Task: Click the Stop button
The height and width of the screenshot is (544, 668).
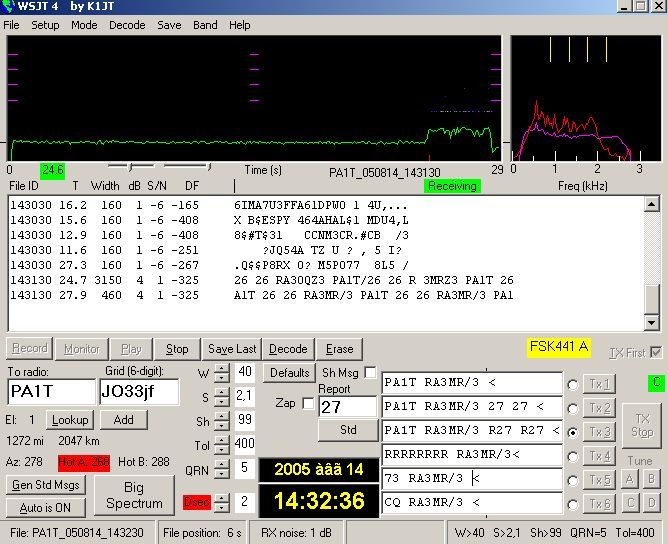Action: pyautogui.click(x=177, y=349)
